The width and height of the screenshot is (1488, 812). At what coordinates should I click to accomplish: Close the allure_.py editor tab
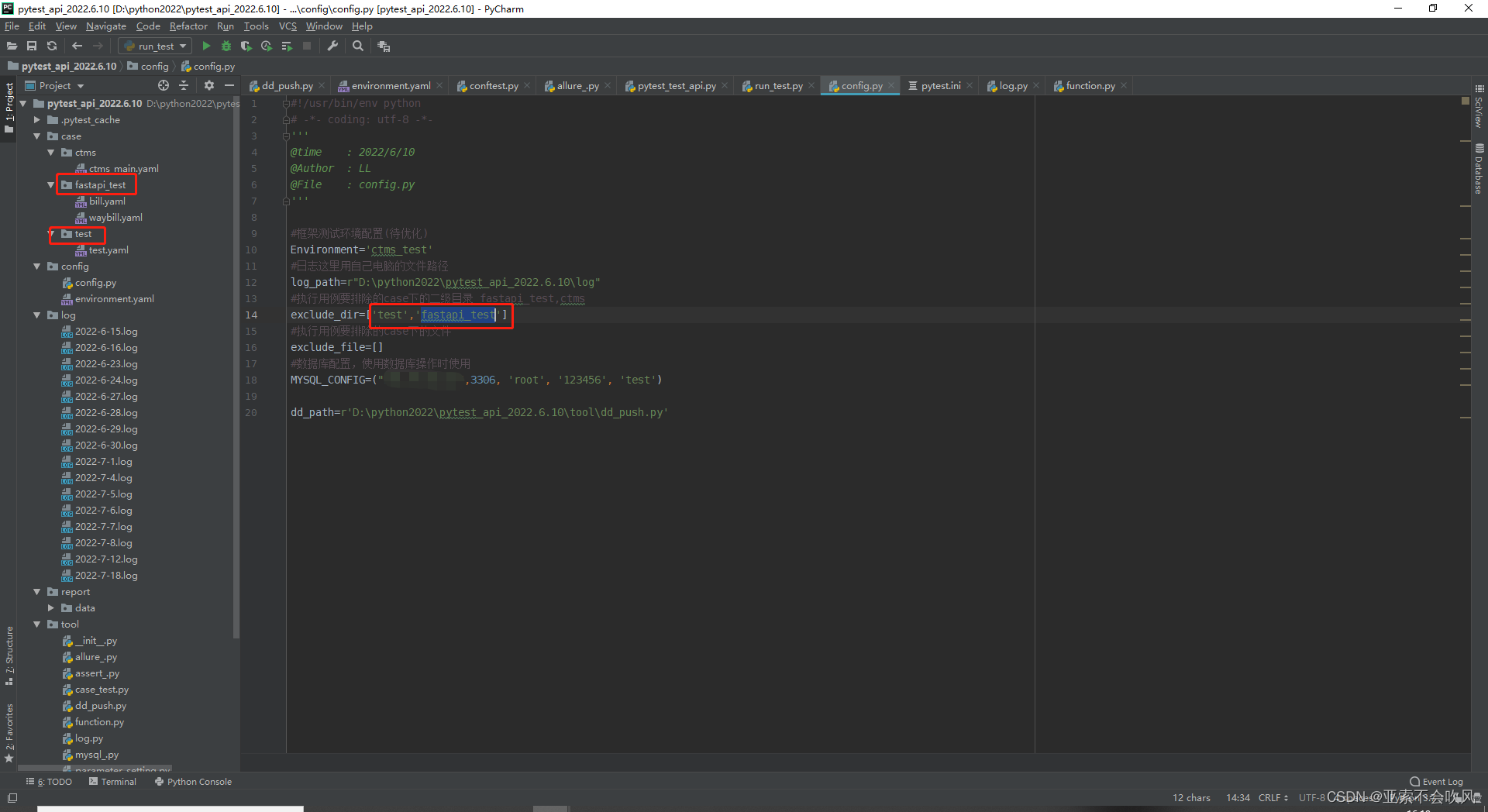point(608,86)
